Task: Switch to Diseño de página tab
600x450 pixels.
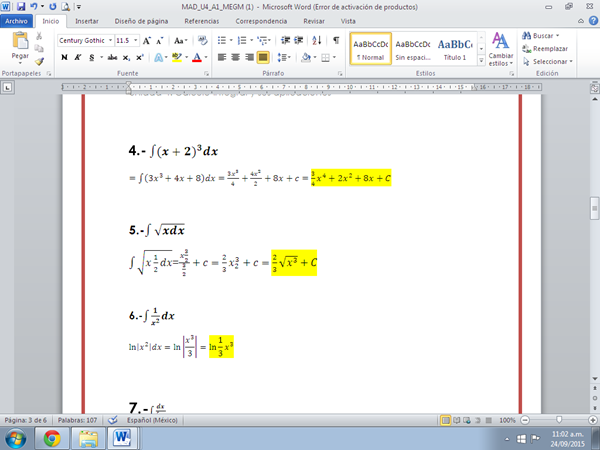Action: point(141,21)
